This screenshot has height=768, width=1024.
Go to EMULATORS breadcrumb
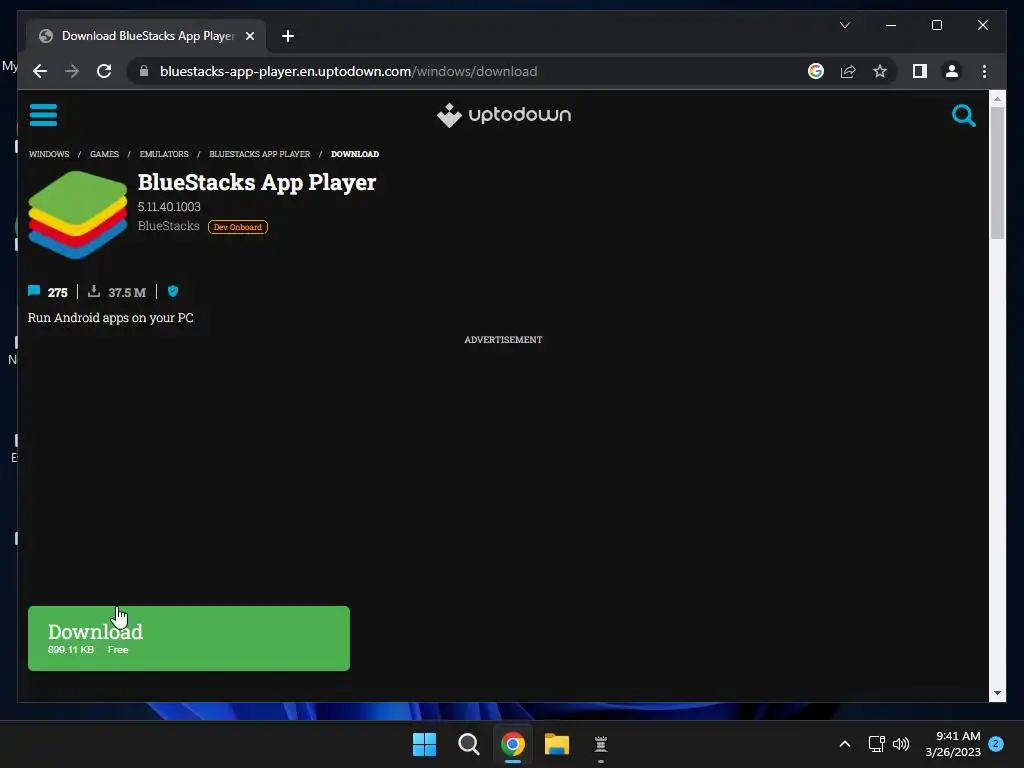tap(164, 154)
